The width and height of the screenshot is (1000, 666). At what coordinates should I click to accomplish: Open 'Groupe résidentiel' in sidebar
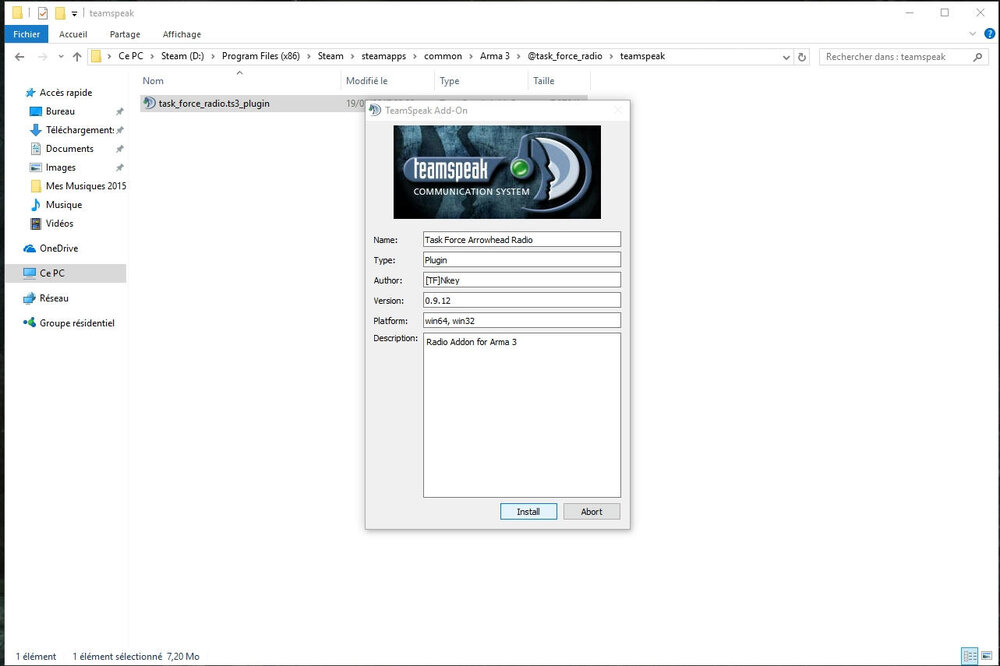(x=77, y=323)
